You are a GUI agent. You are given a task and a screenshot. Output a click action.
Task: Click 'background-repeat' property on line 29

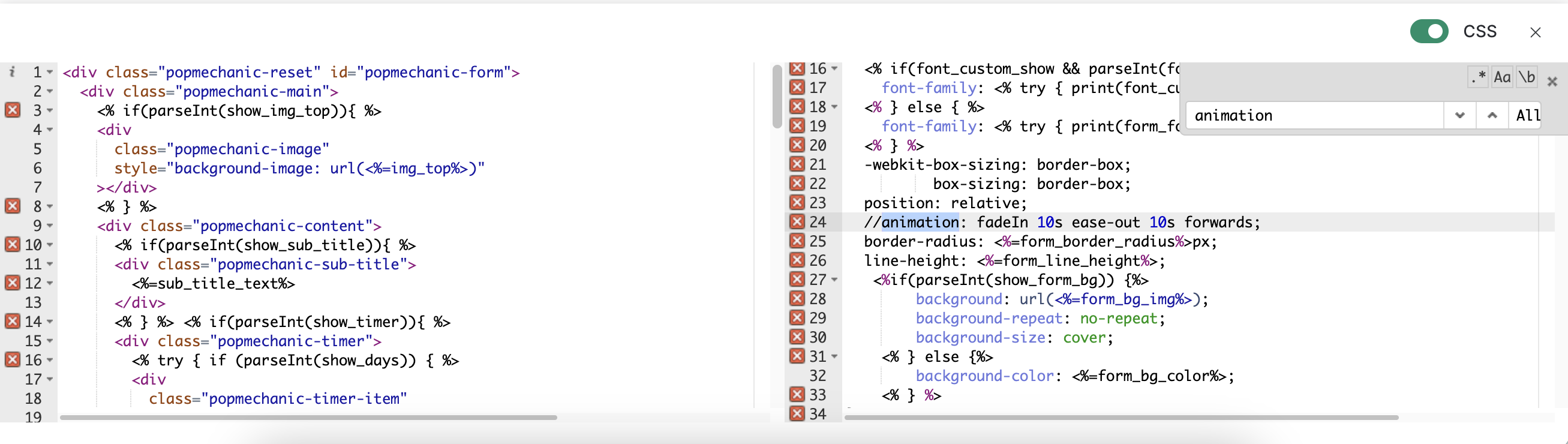pos(989,319)
